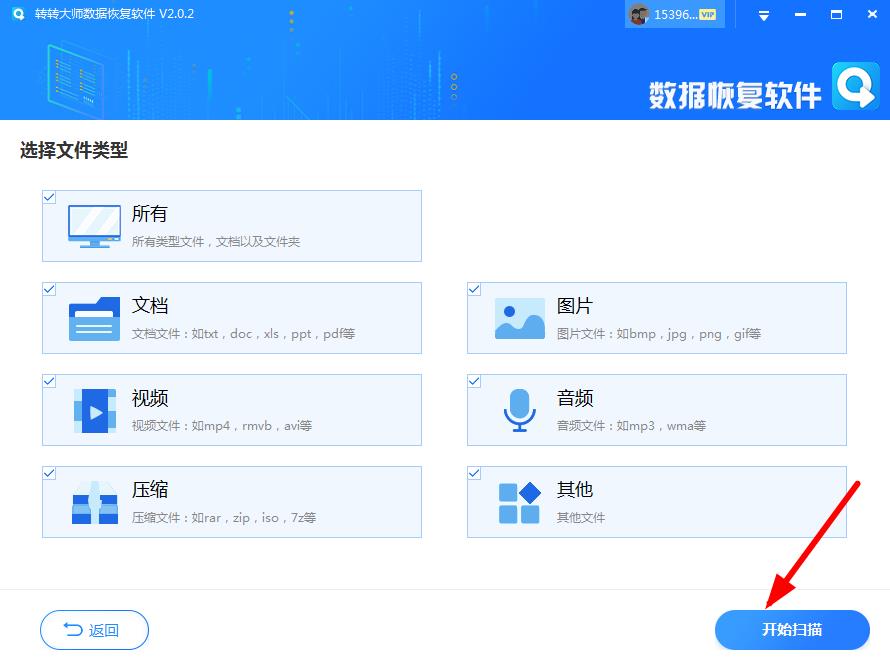
Task: Click the 其他文件 description text
Action: (581, 518)
